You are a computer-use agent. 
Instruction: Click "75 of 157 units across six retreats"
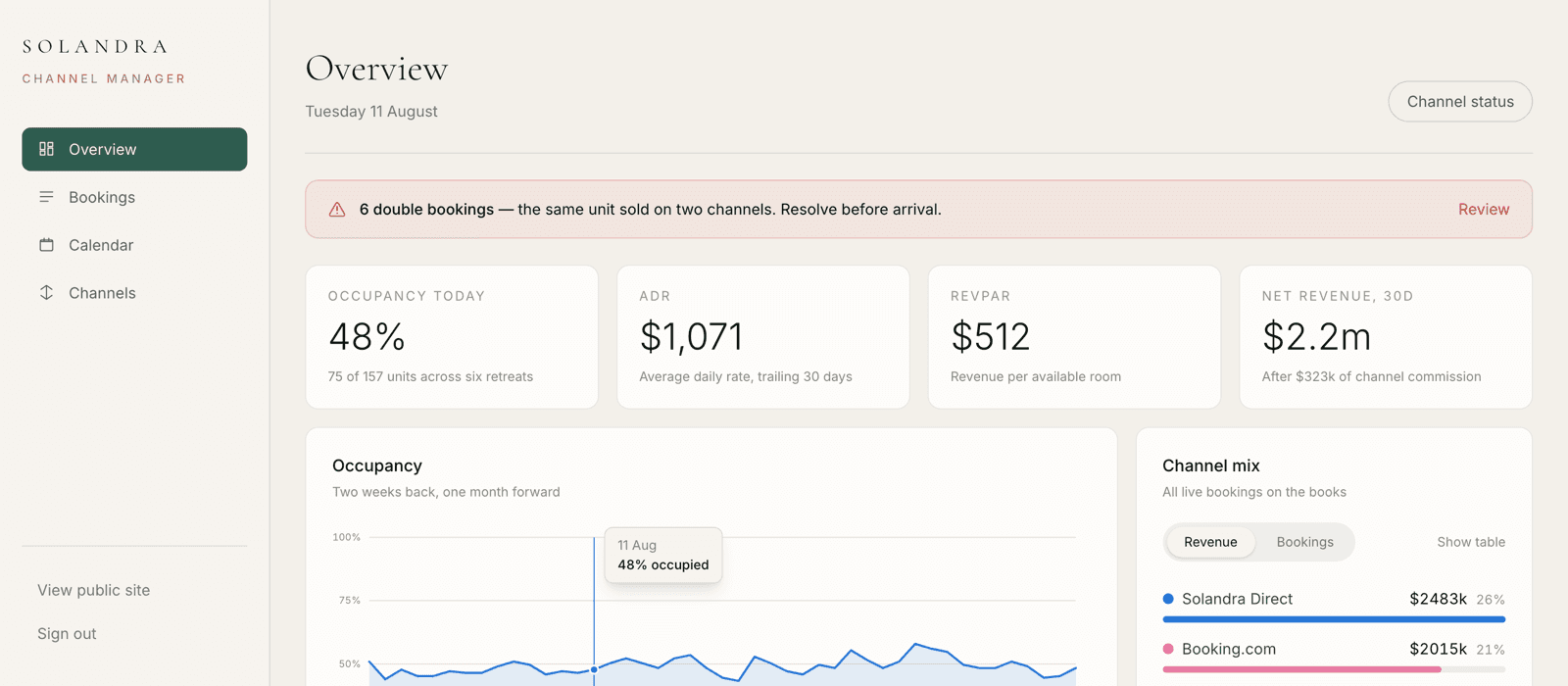coord(430,376)
